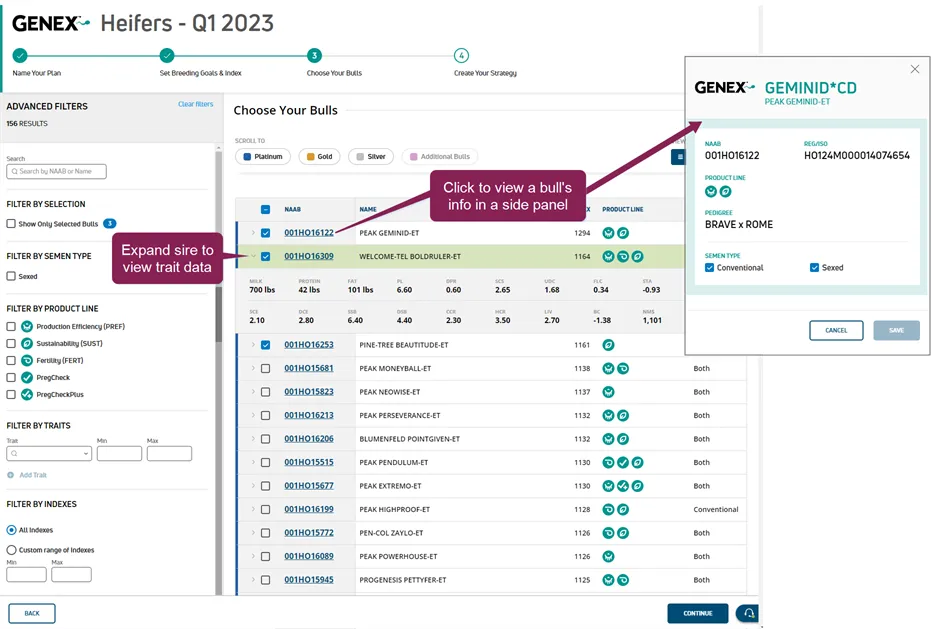Select step 3 Choose Your Bulls
Image resolution: width=936 pixels, height=629 pixels.
tap(314, 56)
